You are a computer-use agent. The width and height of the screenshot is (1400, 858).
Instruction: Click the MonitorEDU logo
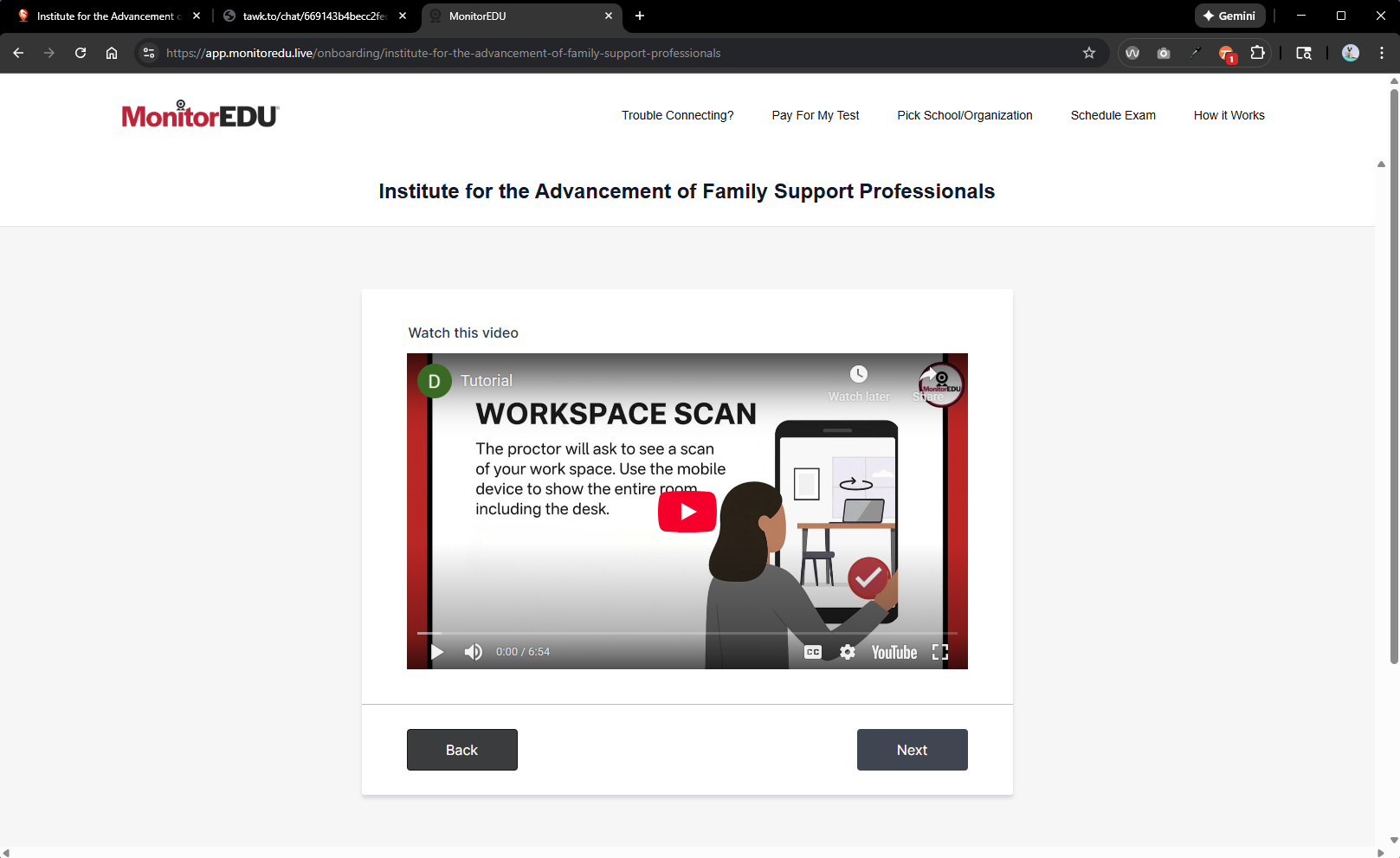200,114
